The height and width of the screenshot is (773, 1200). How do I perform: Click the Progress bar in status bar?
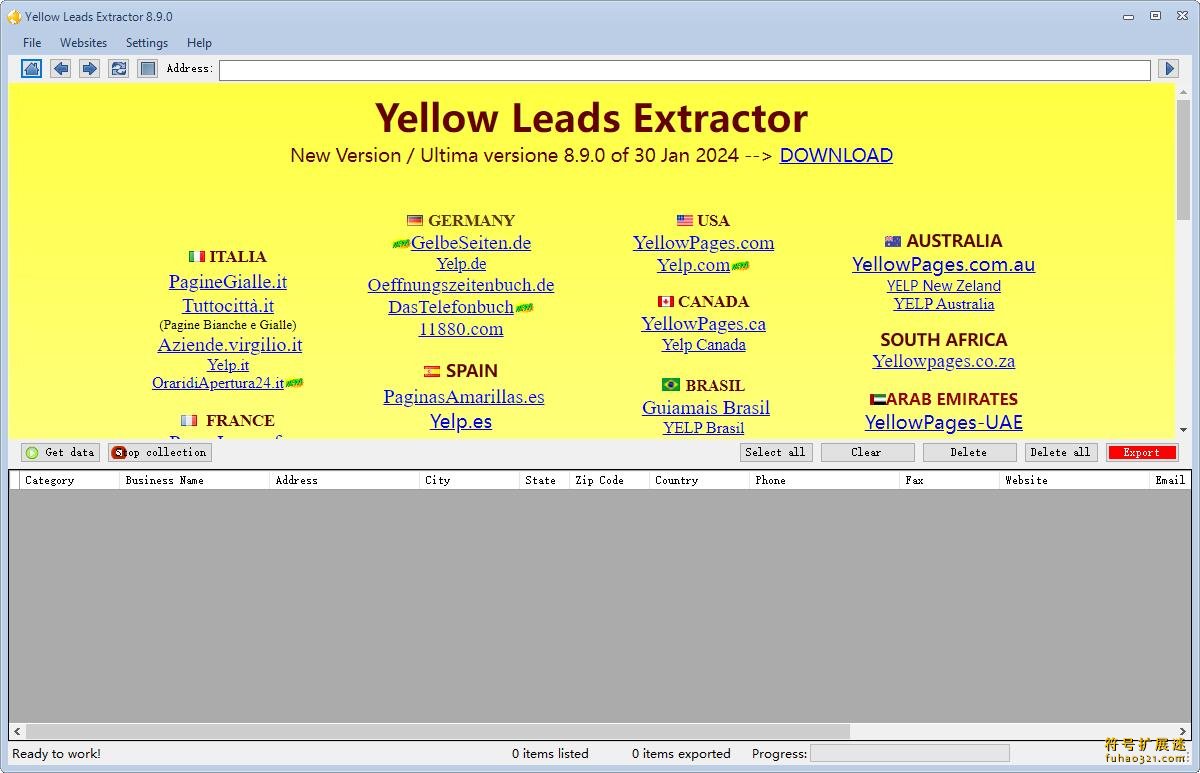(x=910, y=753)
